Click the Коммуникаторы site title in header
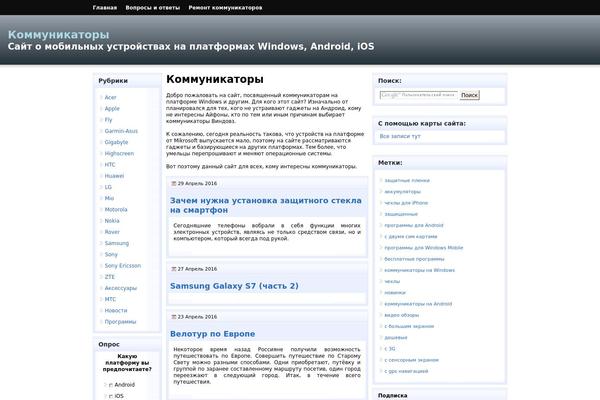Screen dimensions: 600x400 (x=59, y=34)
